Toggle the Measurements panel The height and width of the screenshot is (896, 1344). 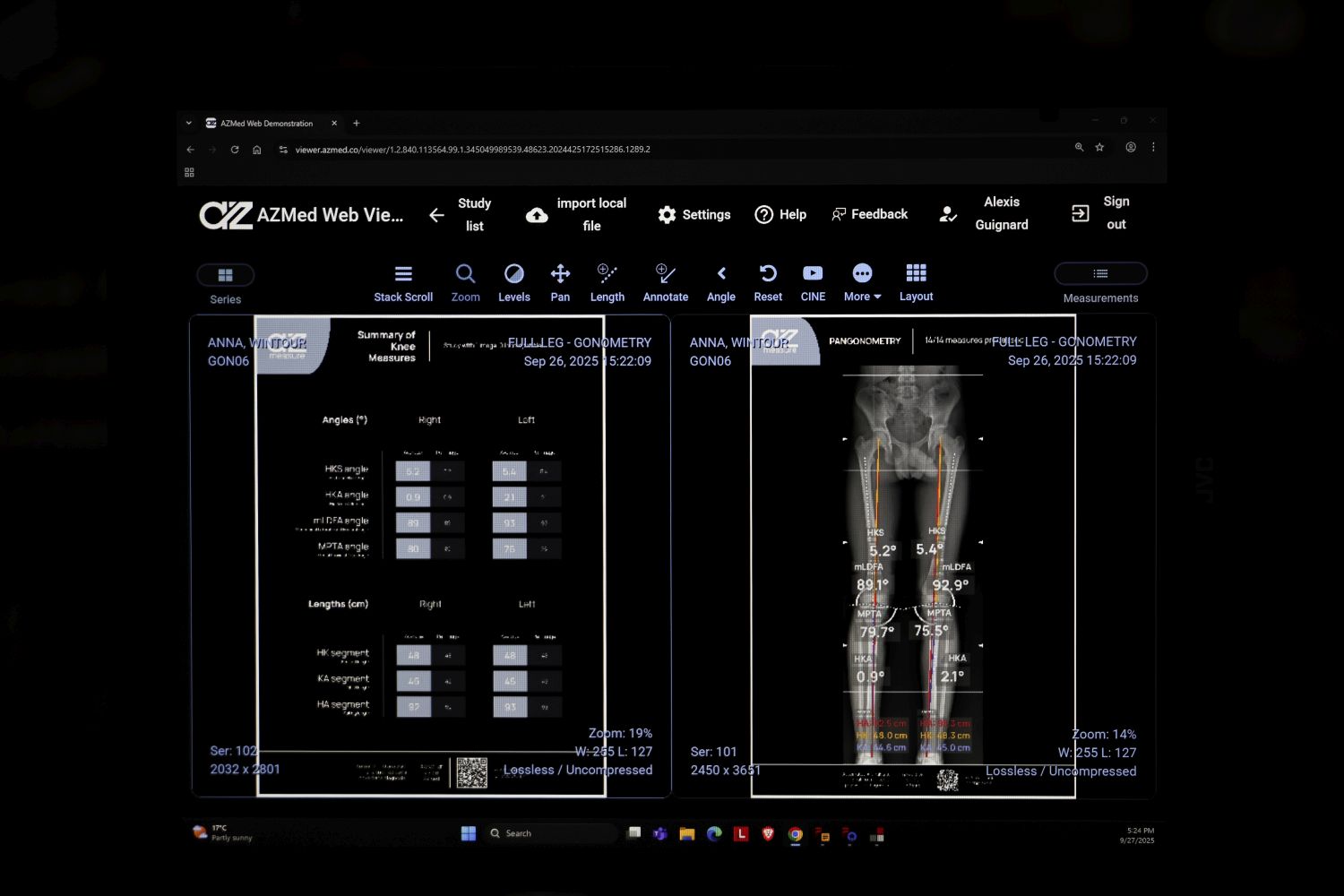tap(1100, 273)
